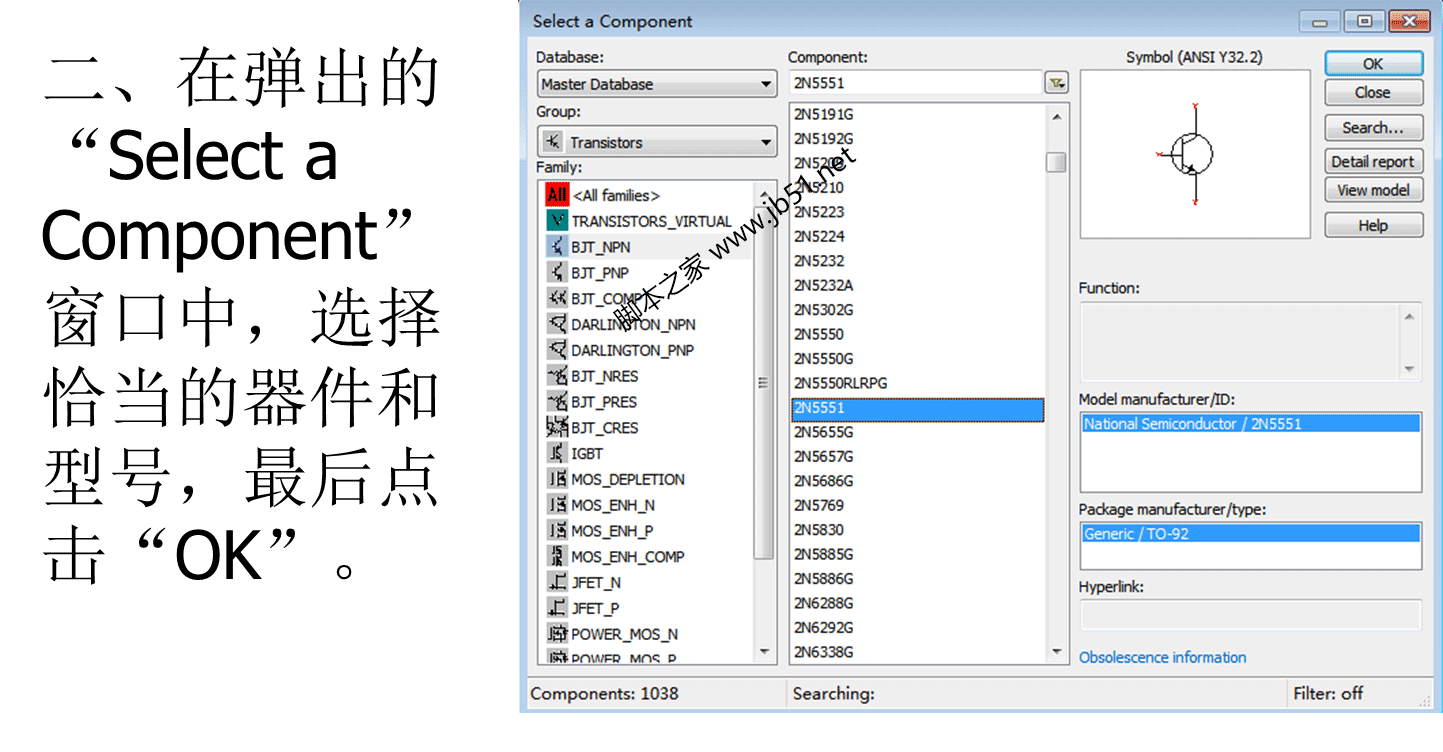The height and width of the screenshot is (752, 1443).
Task: Select component 2N5232A
Action: tap(823, 285)
